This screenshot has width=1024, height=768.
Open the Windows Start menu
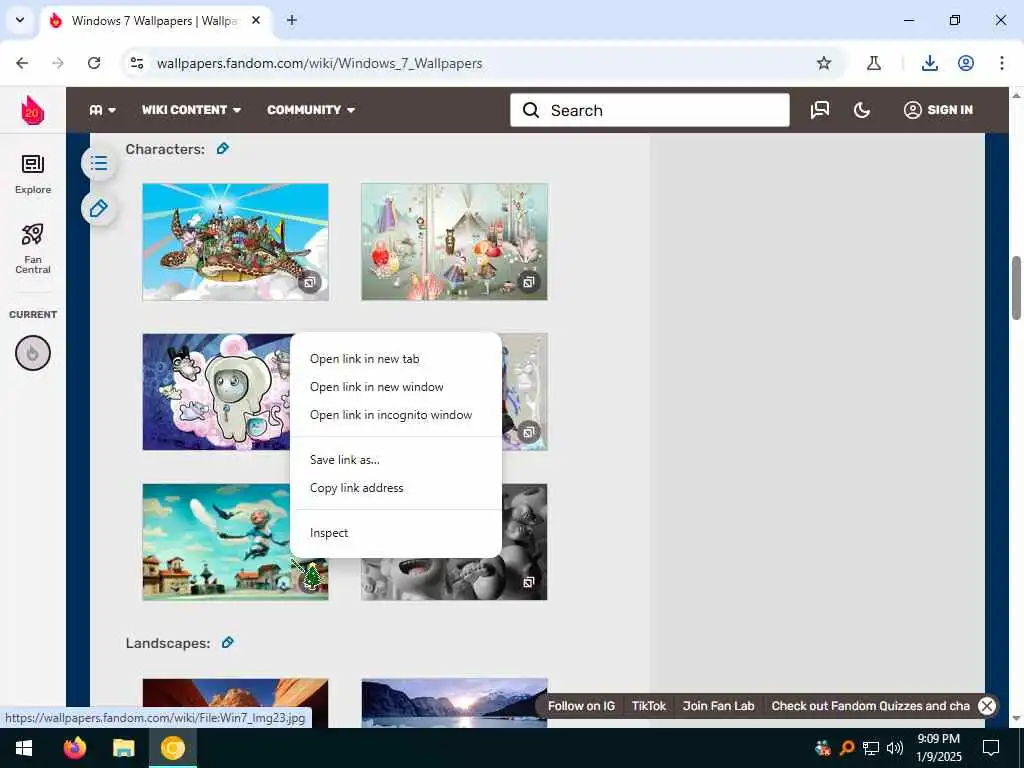coord(24,748)
